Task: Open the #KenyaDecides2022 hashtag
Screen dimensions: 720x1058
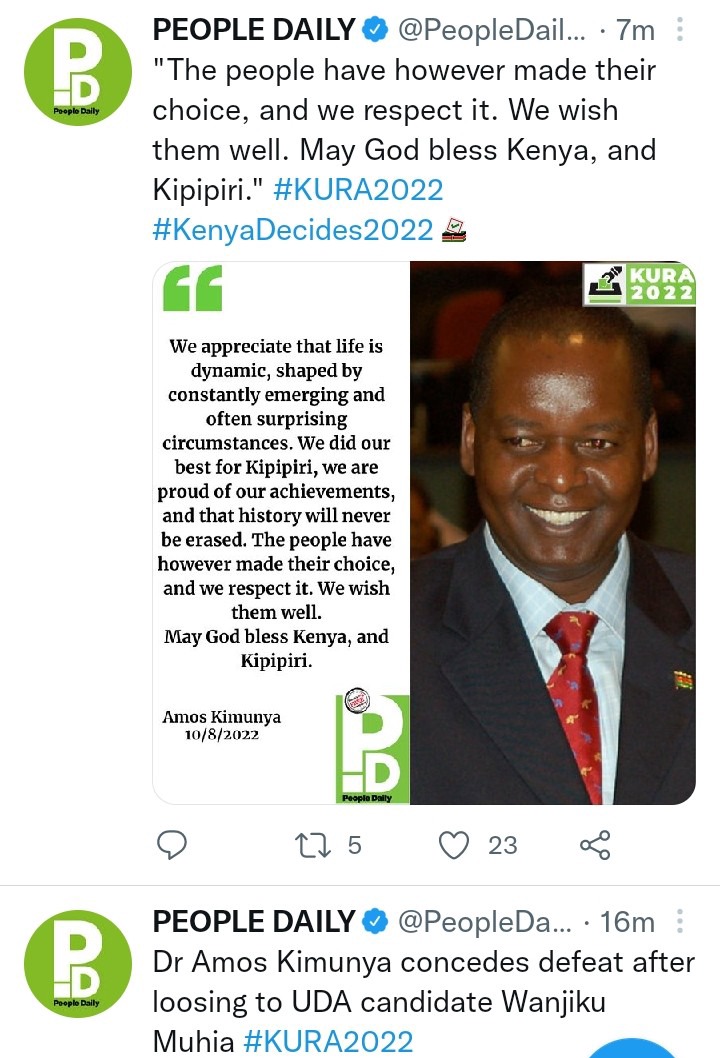Action: click(293, 229)
